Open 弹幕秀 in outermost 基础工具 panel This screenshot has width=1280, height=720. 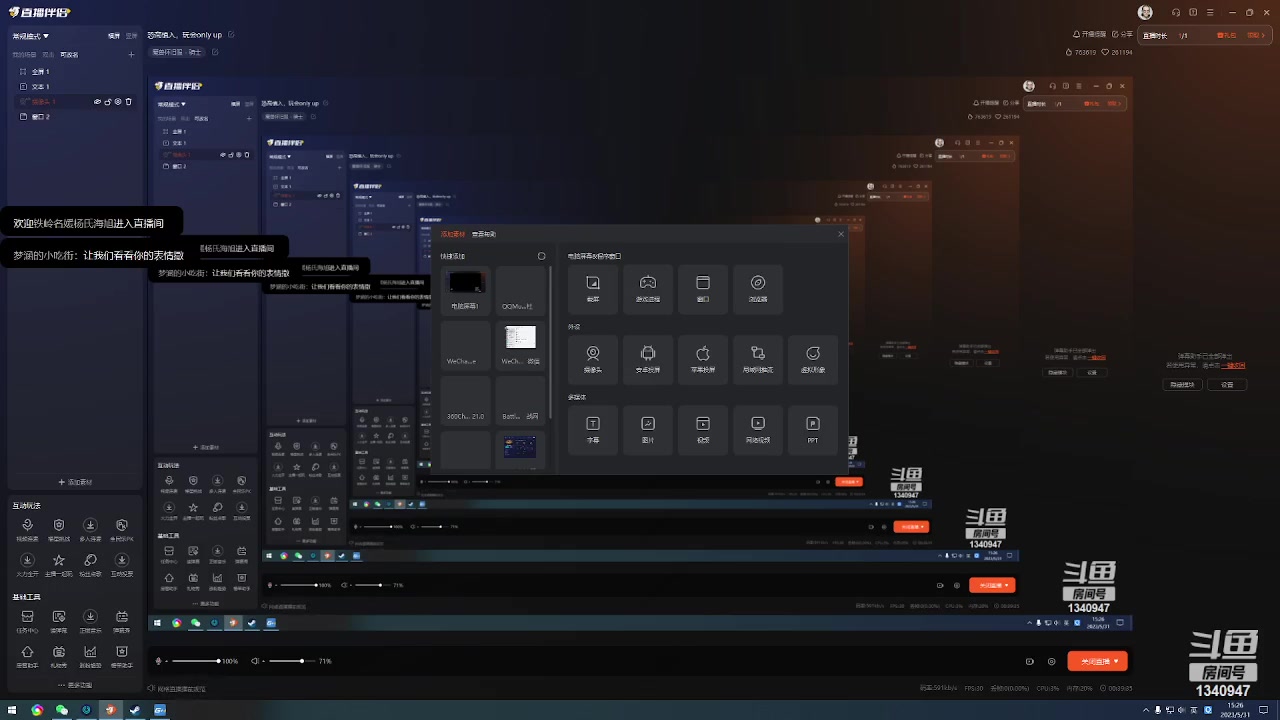point(122,621)
